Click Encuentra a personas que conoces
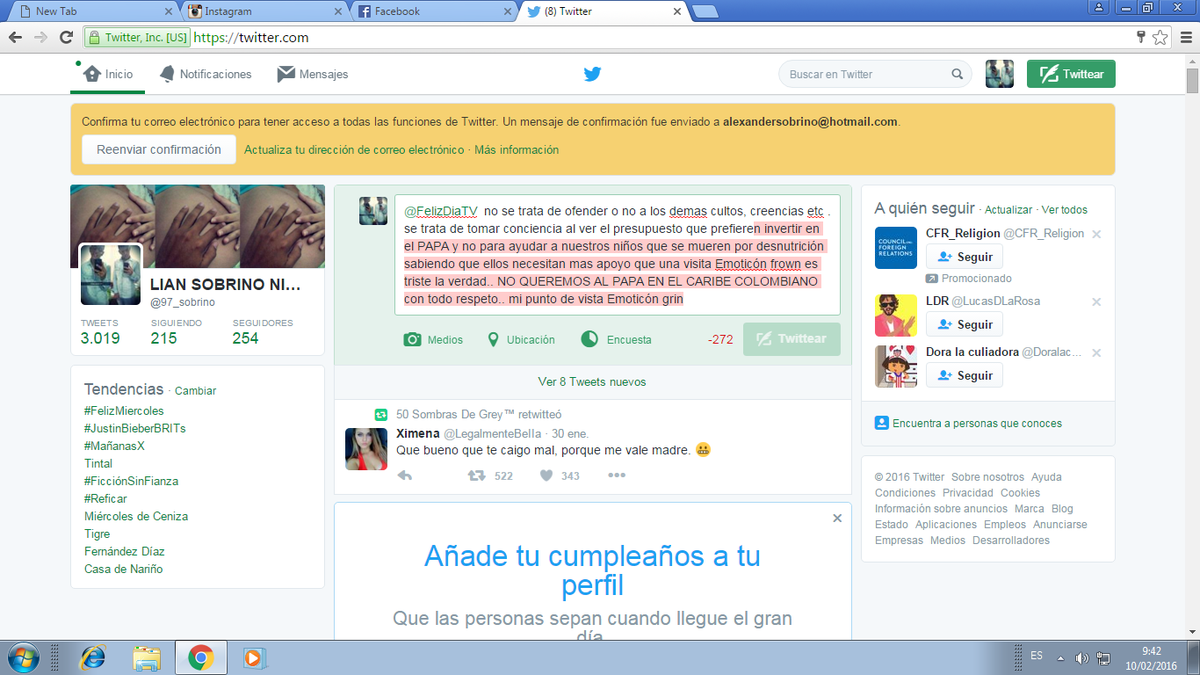Image resolution: width=1200 pixels, height=675 pixels. click(977, 423)
